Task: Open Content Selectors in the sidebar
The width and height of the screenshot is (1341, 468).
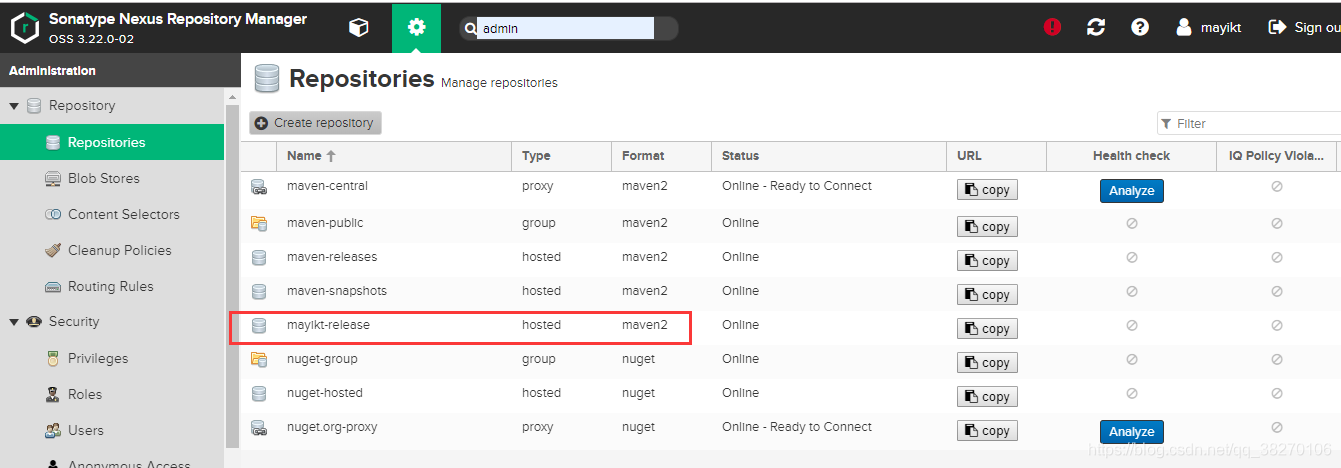Action: [112, 214]
